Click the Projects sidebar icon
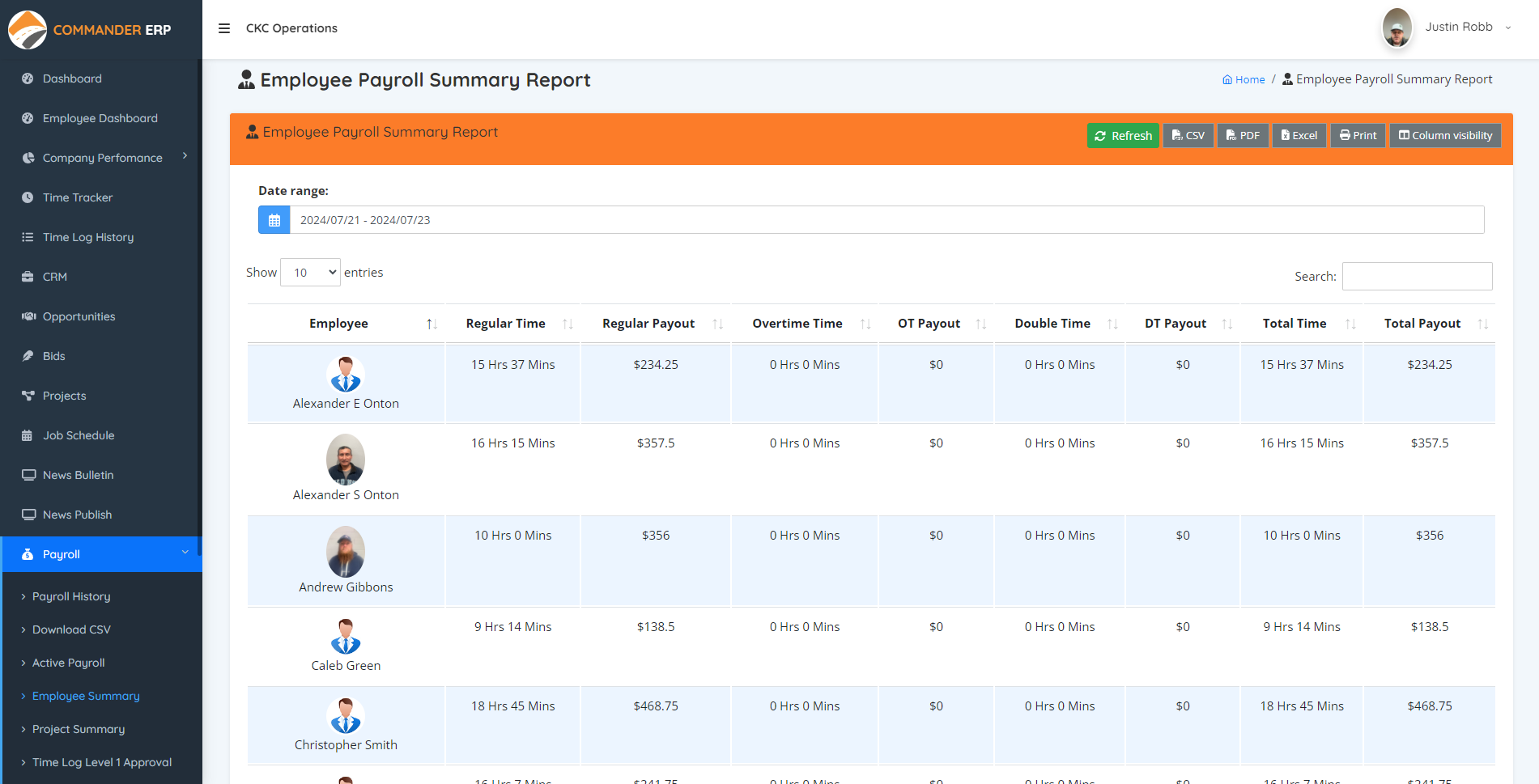Image resolution: width=1539 pixels, height=784 pixels. (28, 396)
